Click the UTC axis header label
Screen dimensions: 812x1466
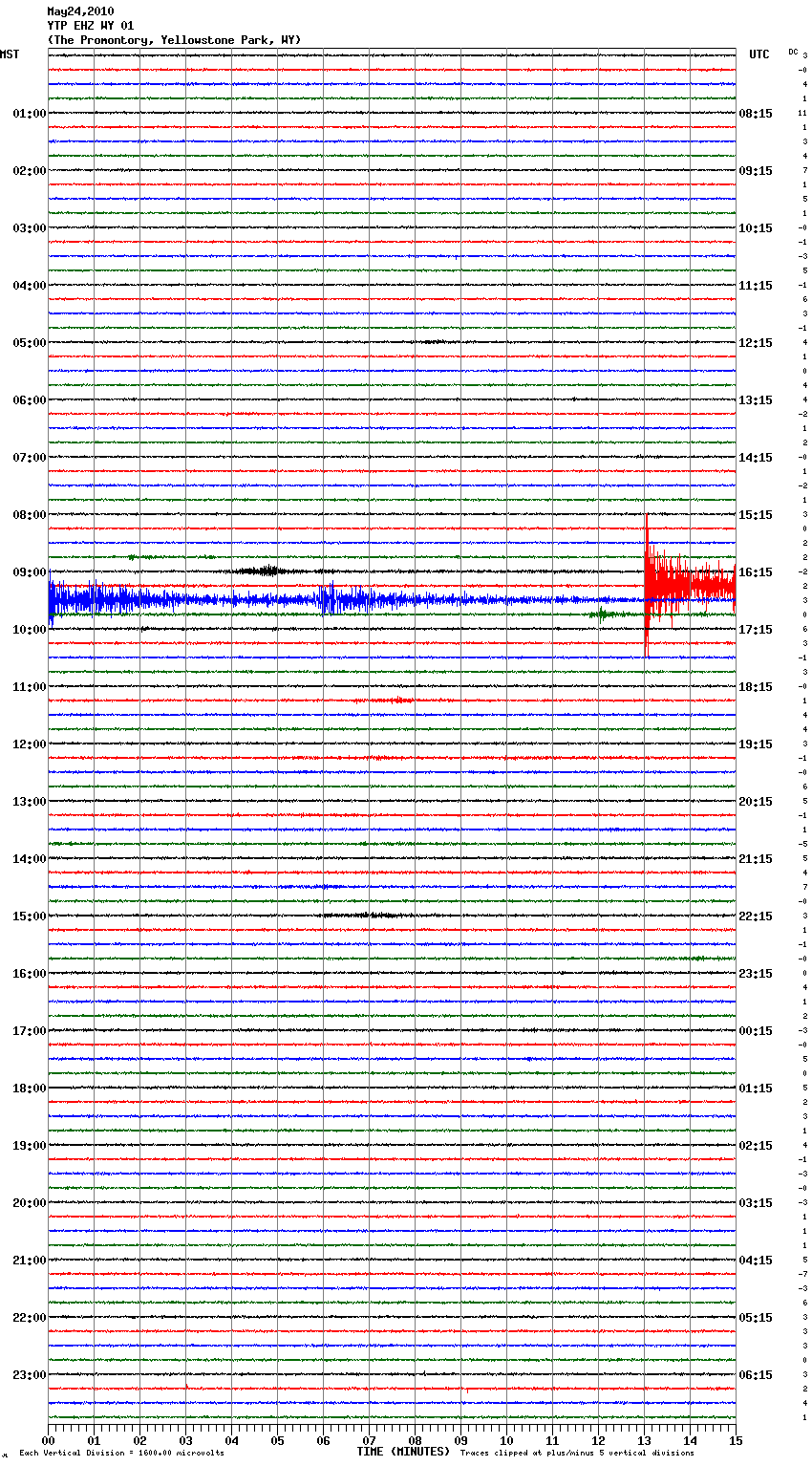point(759,54)
